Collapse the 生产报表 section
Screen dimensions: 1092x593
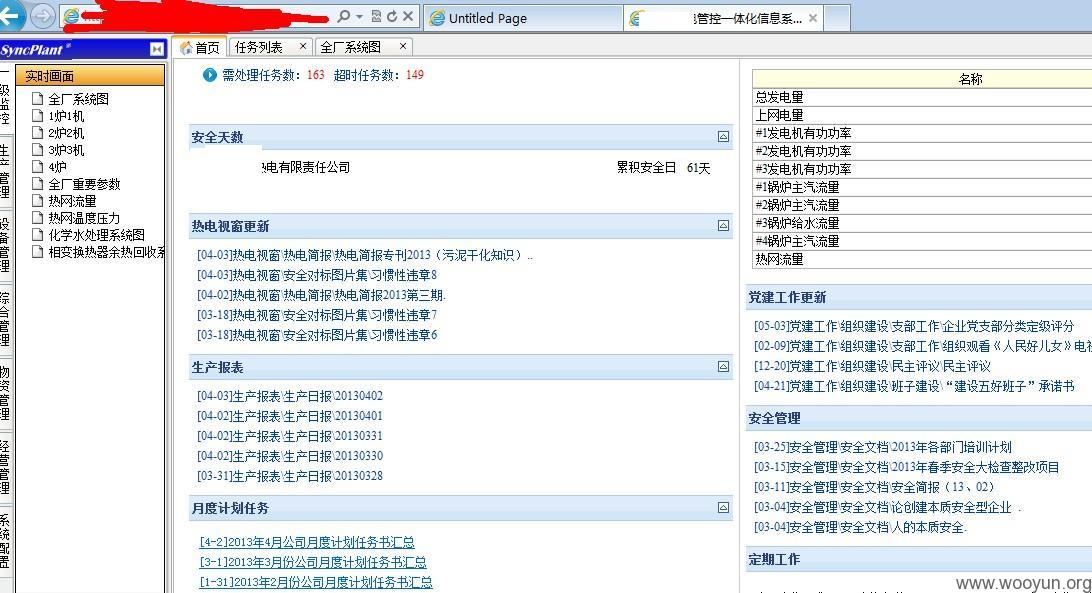[724, 367]
